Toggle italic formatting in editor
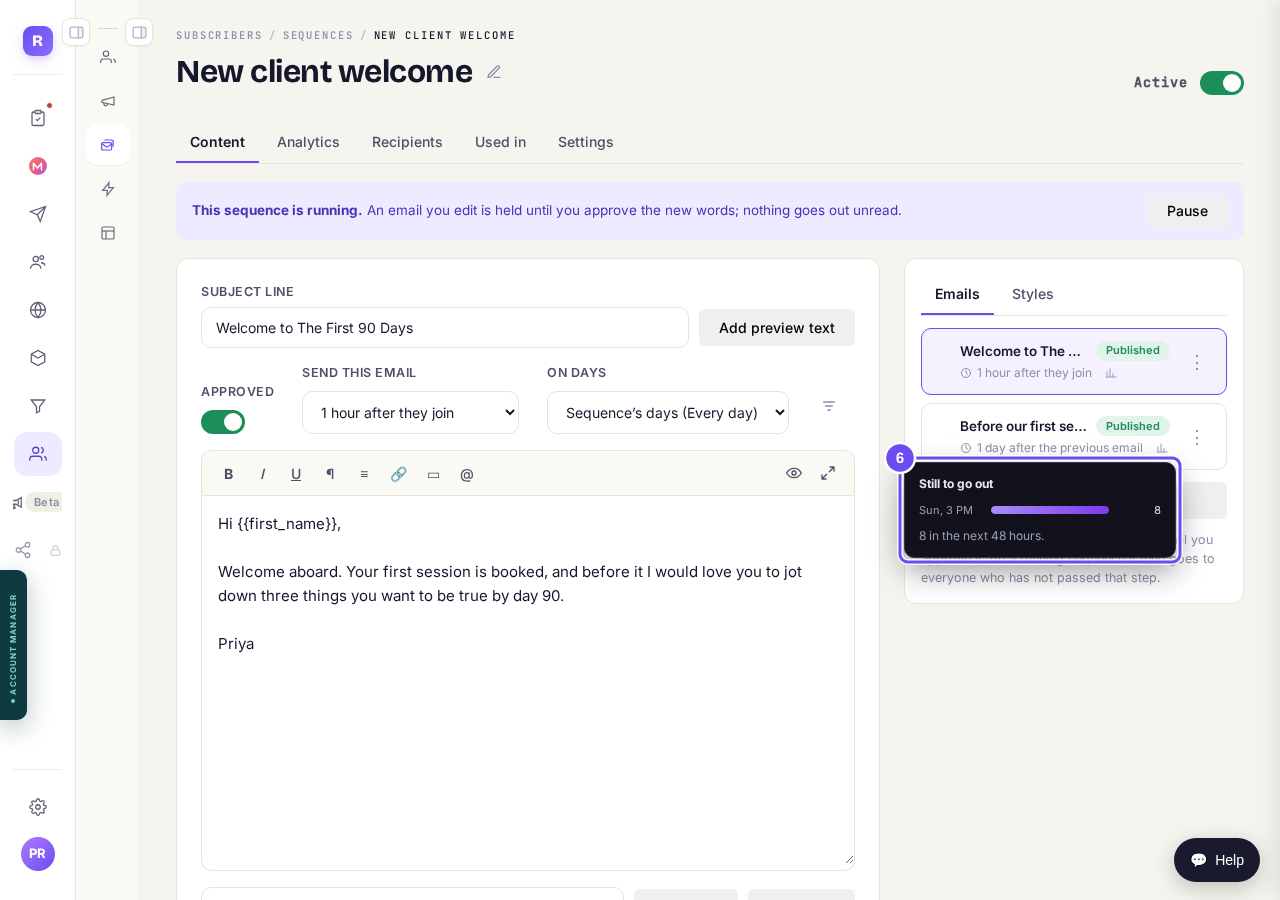Image resolution: width=1280 pixels, height=900 pixels. point(263,474)
